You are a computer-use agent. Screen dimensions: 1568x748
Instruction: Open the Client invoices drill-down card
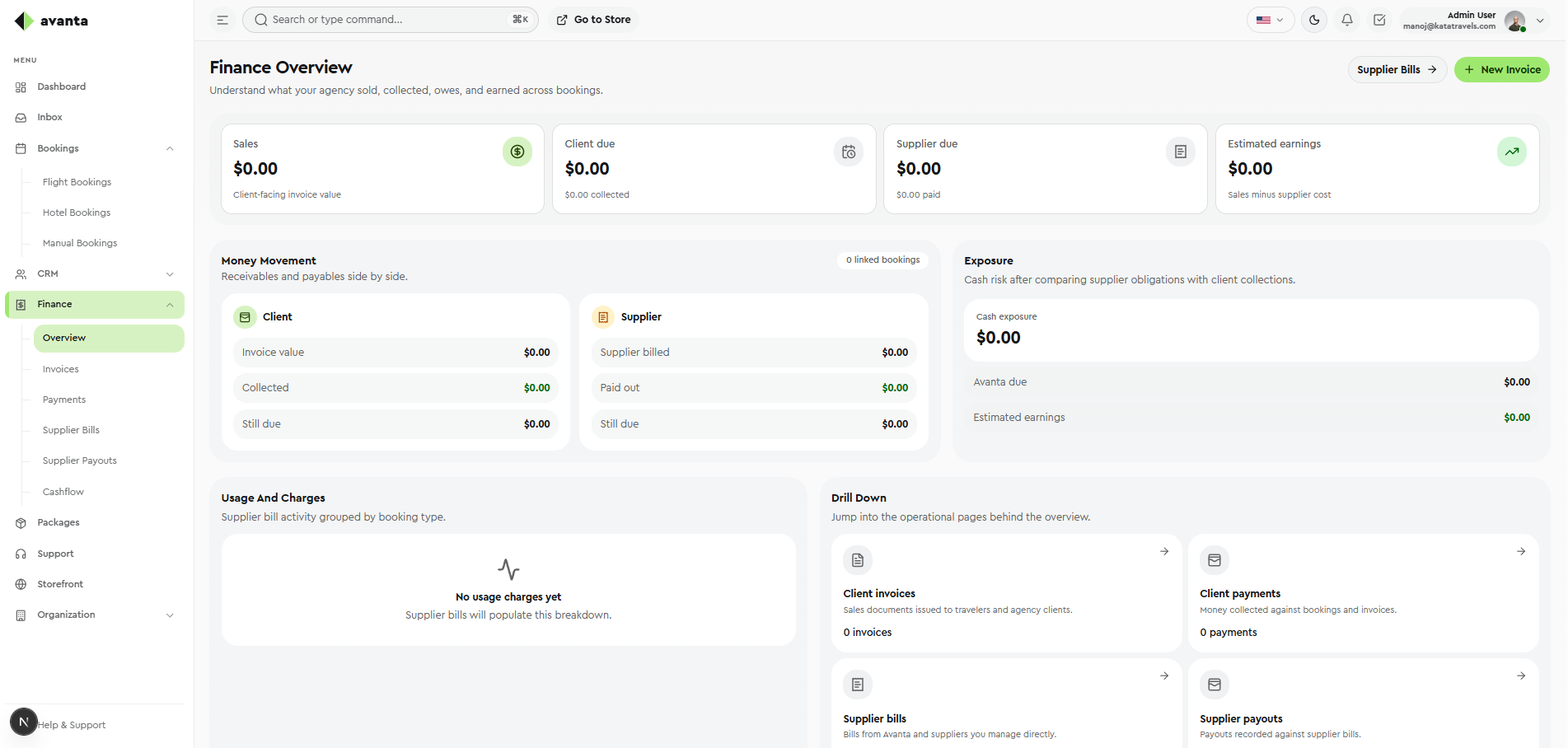coord(1006,593)
